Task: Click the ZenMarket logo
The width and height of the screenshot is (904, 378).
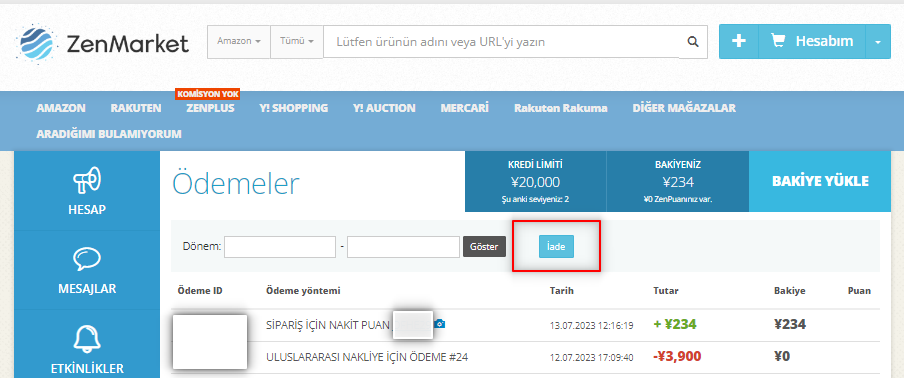Action: [x=103, y=43]
